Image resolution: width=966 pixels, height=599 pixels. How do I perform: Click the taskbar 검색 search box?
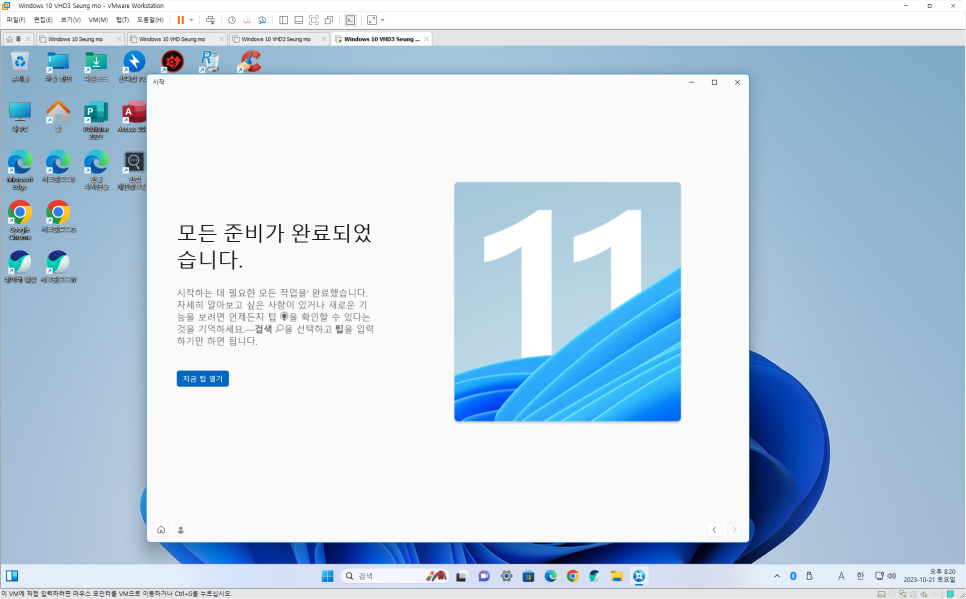point(394,576)
